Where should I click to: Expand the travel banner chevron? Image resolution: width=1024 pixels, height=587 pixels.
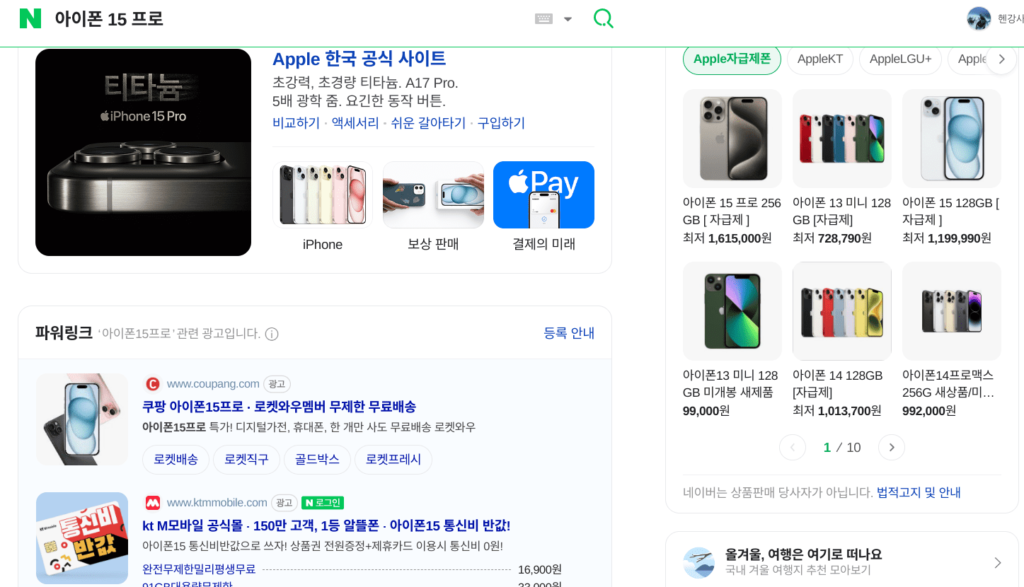point(997,563)
